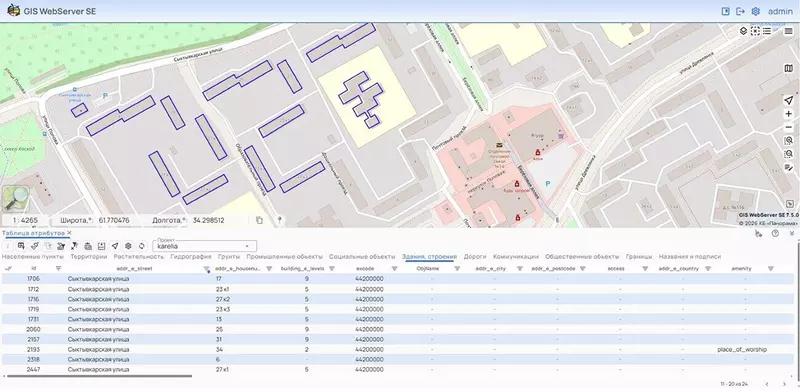800x392 pixels.
Task: Open the settings gear in header
Action: (756, 11)
